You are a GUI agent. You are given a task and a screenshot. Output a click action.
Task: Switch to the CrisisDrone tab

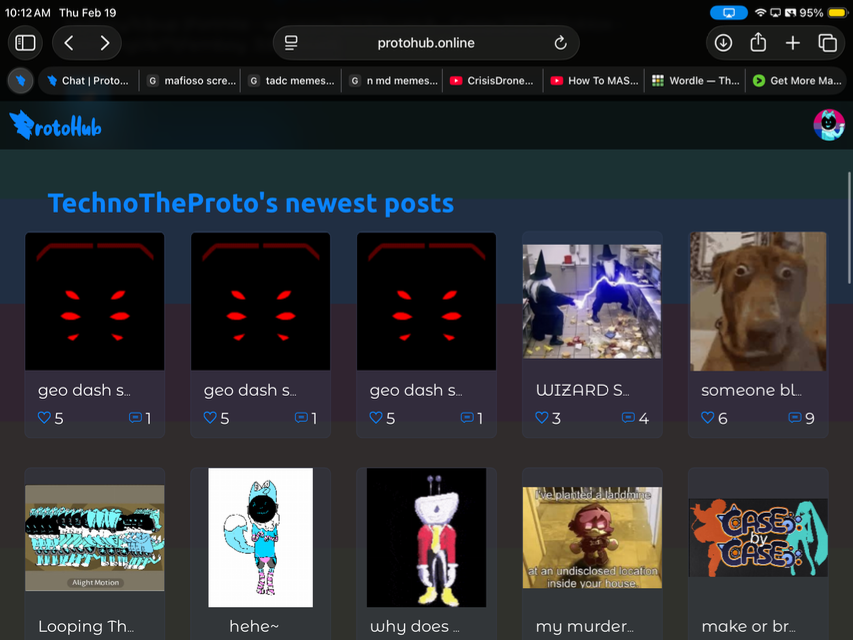(x=492, y=81)
